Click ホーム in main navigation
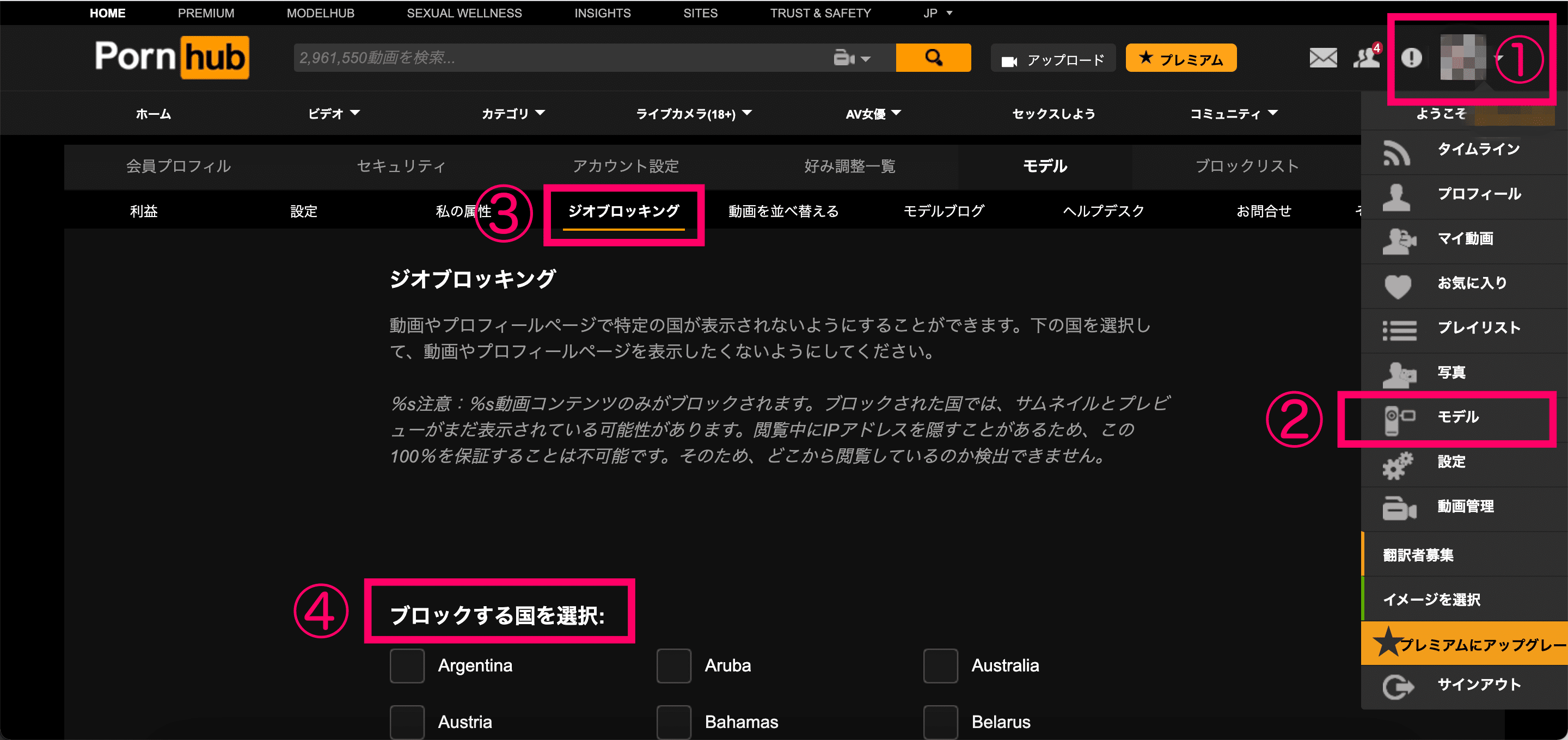This screenshot has height=740, width=1568. pos(154,114)
